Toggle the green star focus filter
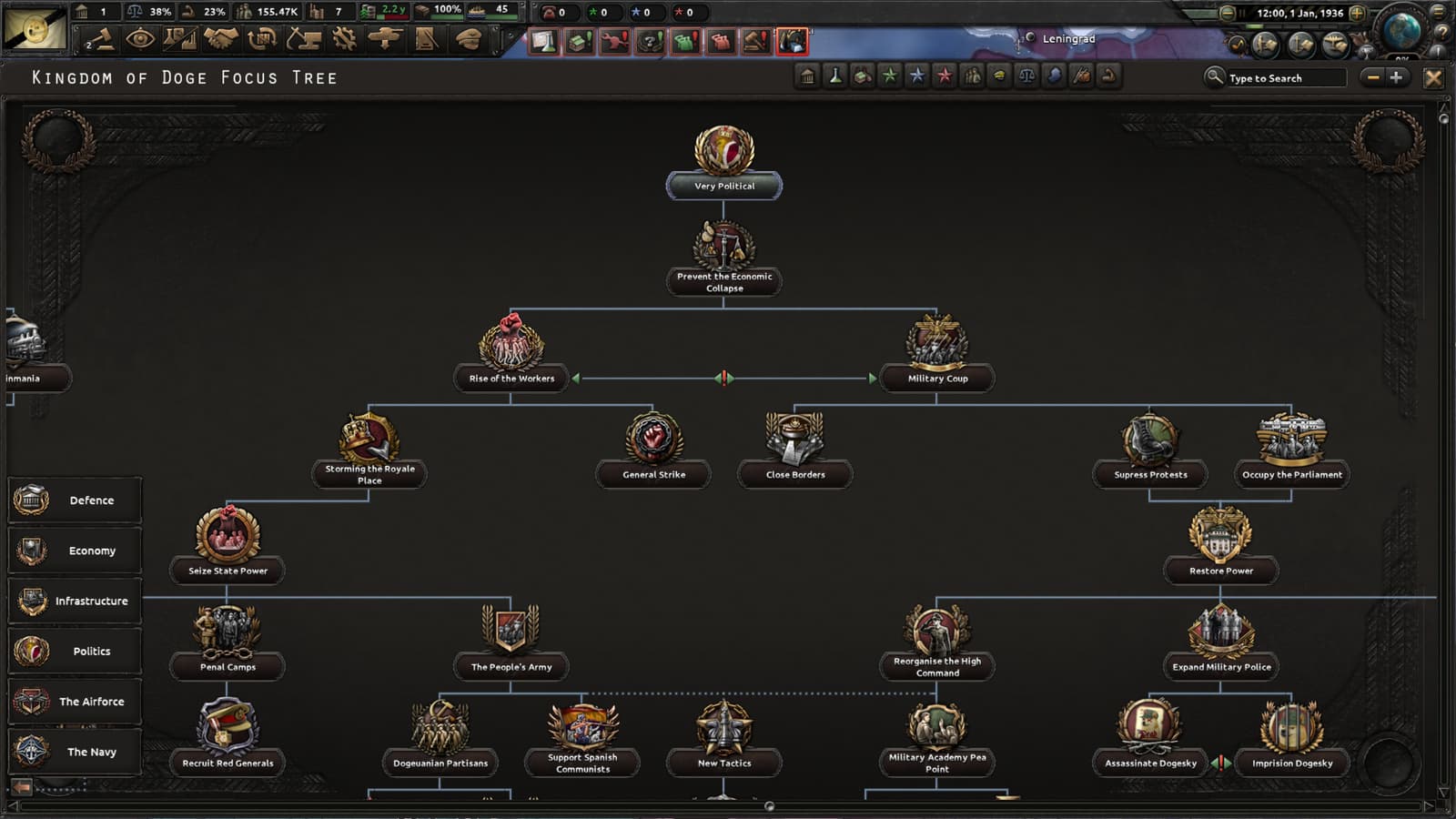This screenshot has width=1456, height=819. click(x=890, y=76)
